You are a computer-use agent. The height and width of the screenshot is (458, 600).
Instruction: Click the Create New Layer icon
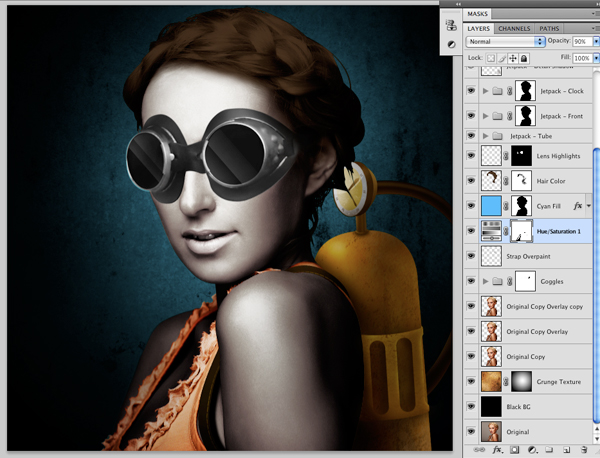(x=567, y=450)
